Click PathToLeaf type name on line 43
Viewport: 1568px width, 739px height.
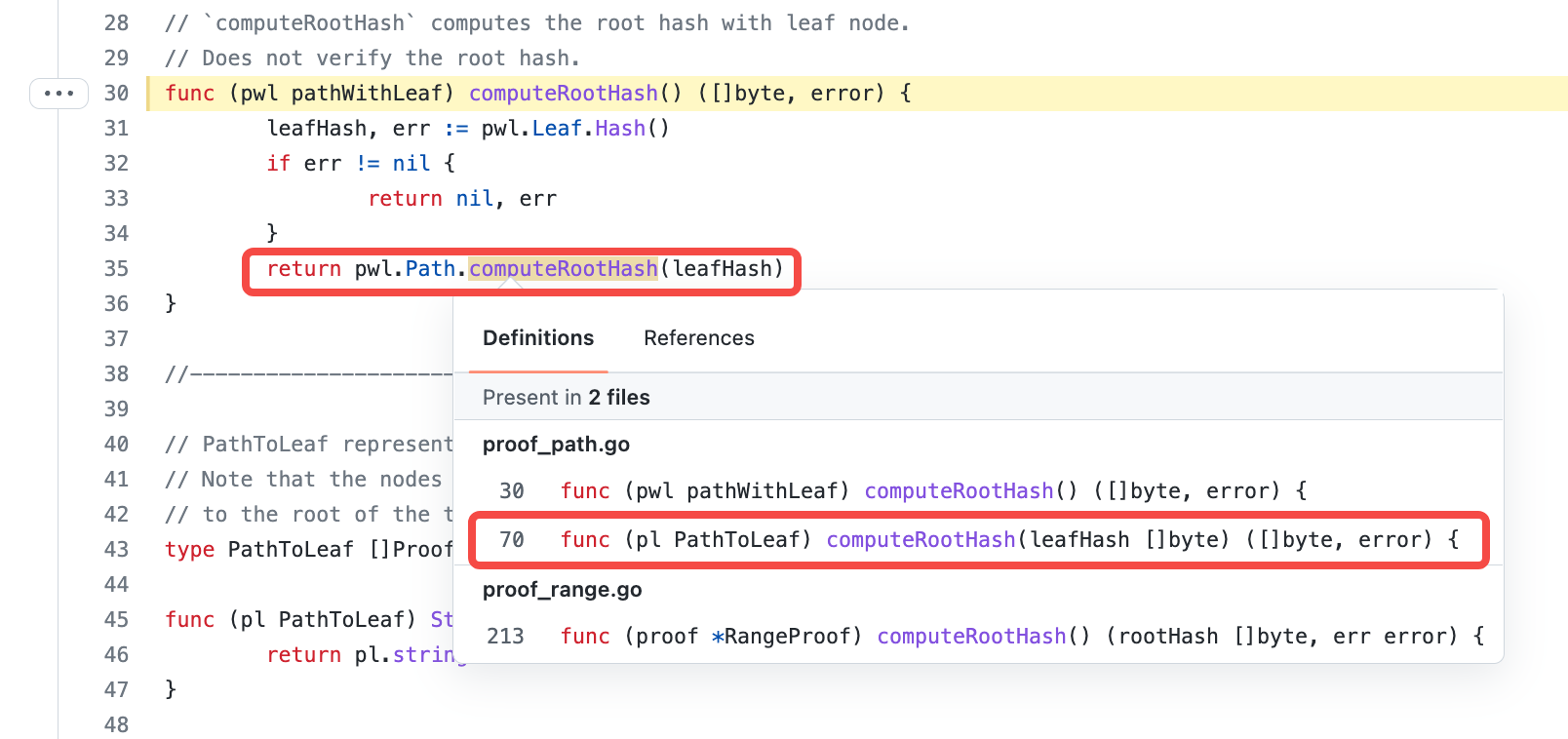point(291,550)
